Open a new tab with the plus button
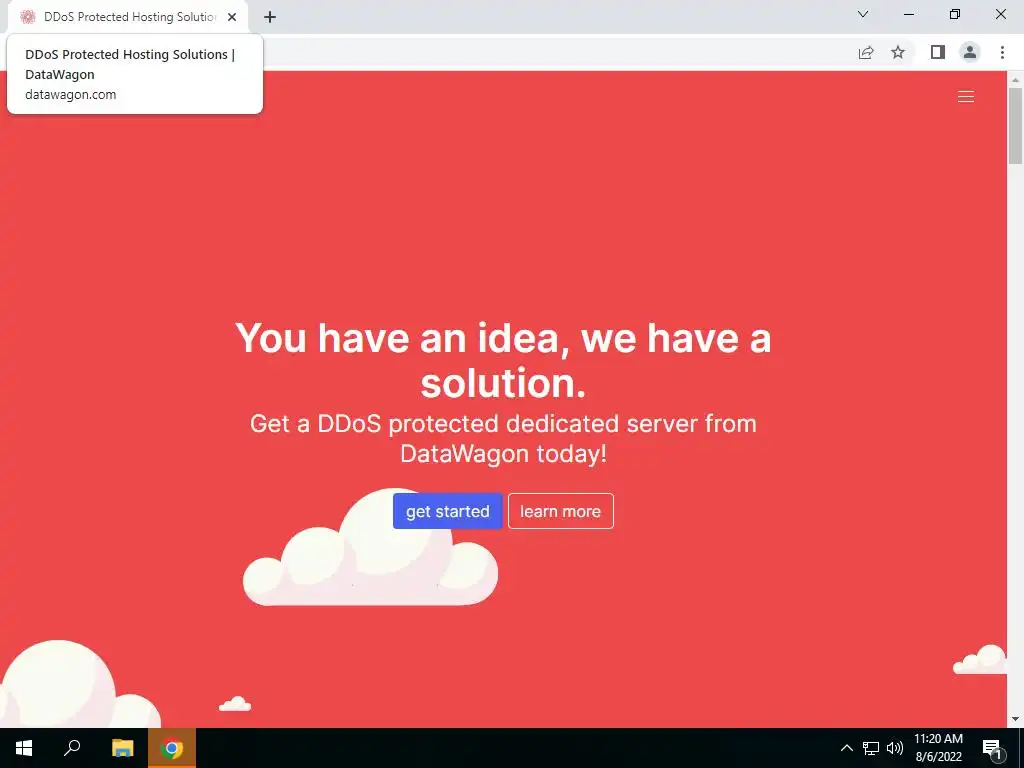This screenshot has height=768, width=1024. (270, 17)
